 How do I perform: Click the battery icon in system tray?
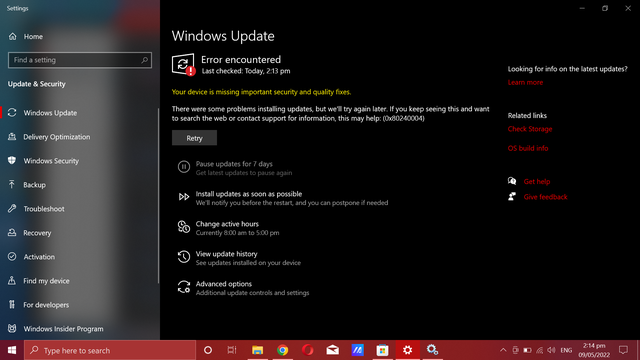click(527, 350)
